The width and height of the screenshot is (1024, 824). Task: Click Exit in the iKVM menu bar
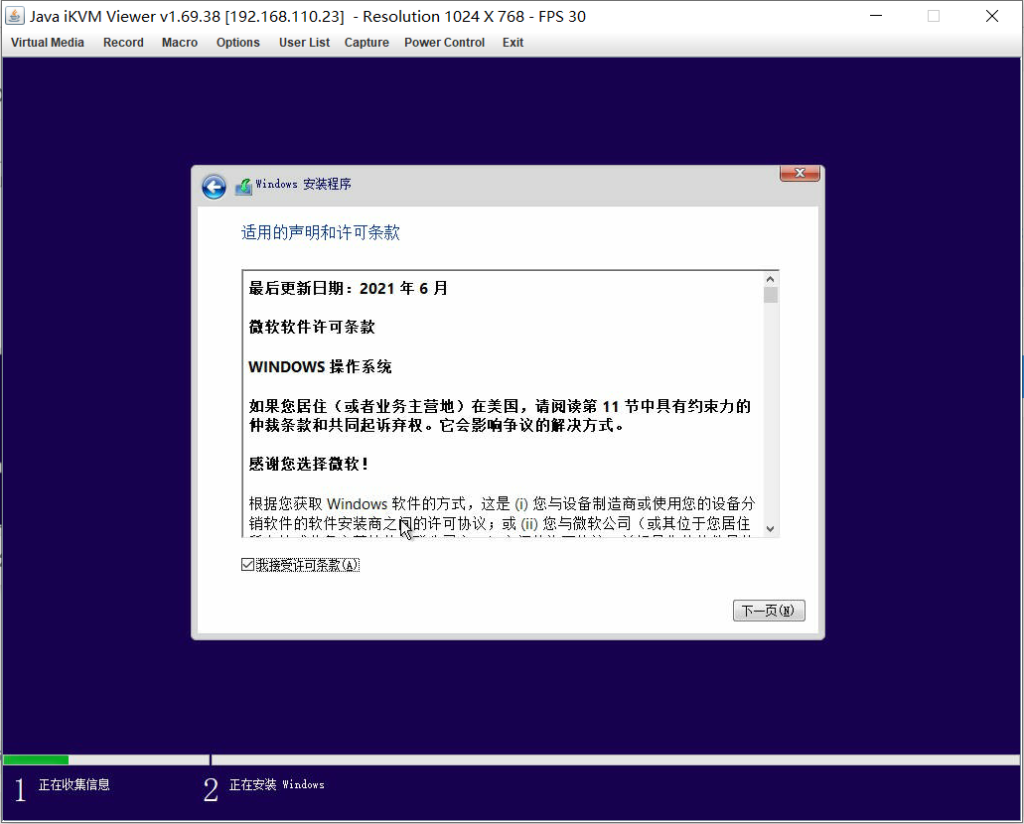[513, 43]
